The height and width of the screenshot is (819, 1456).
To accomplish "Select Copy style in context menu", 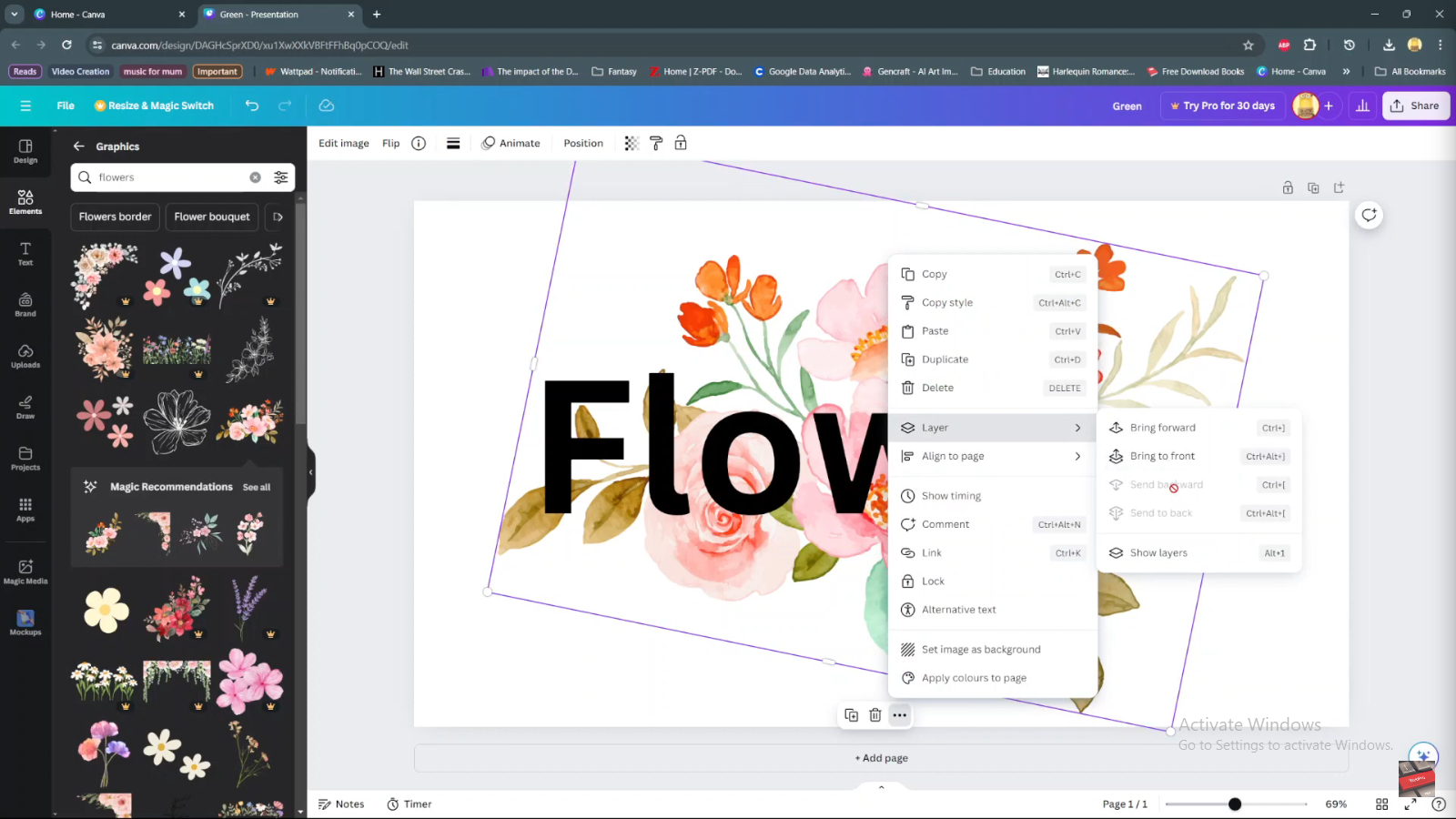I will click(993, 302).
